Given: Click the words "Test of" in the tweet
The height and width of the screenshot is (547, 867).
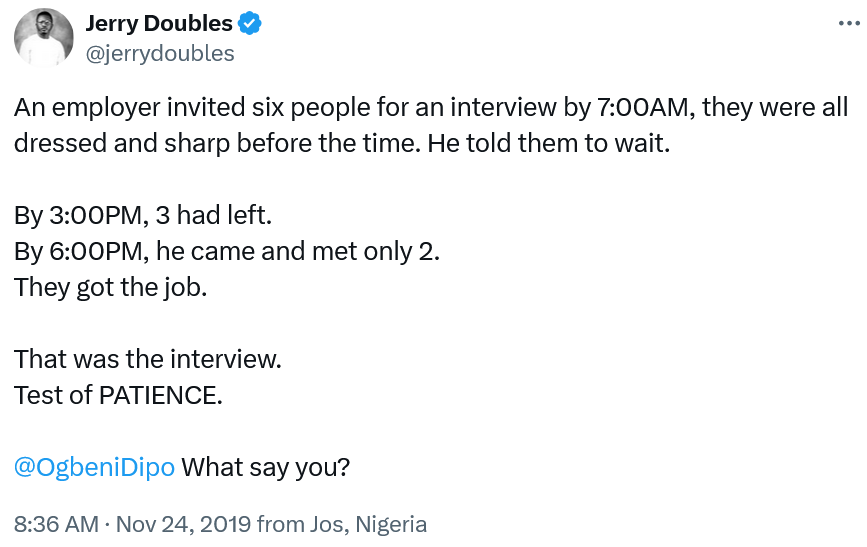Looking at the screenshot, I should 53,395.
